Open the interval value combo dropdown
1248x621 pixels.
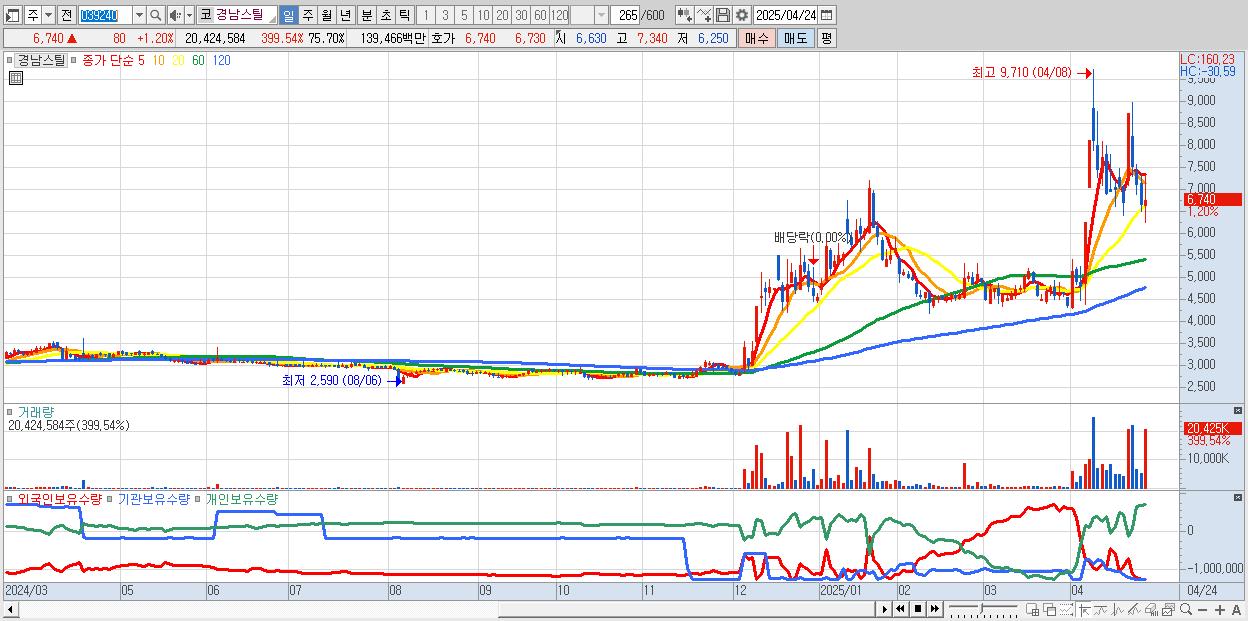tap(601, 15)
